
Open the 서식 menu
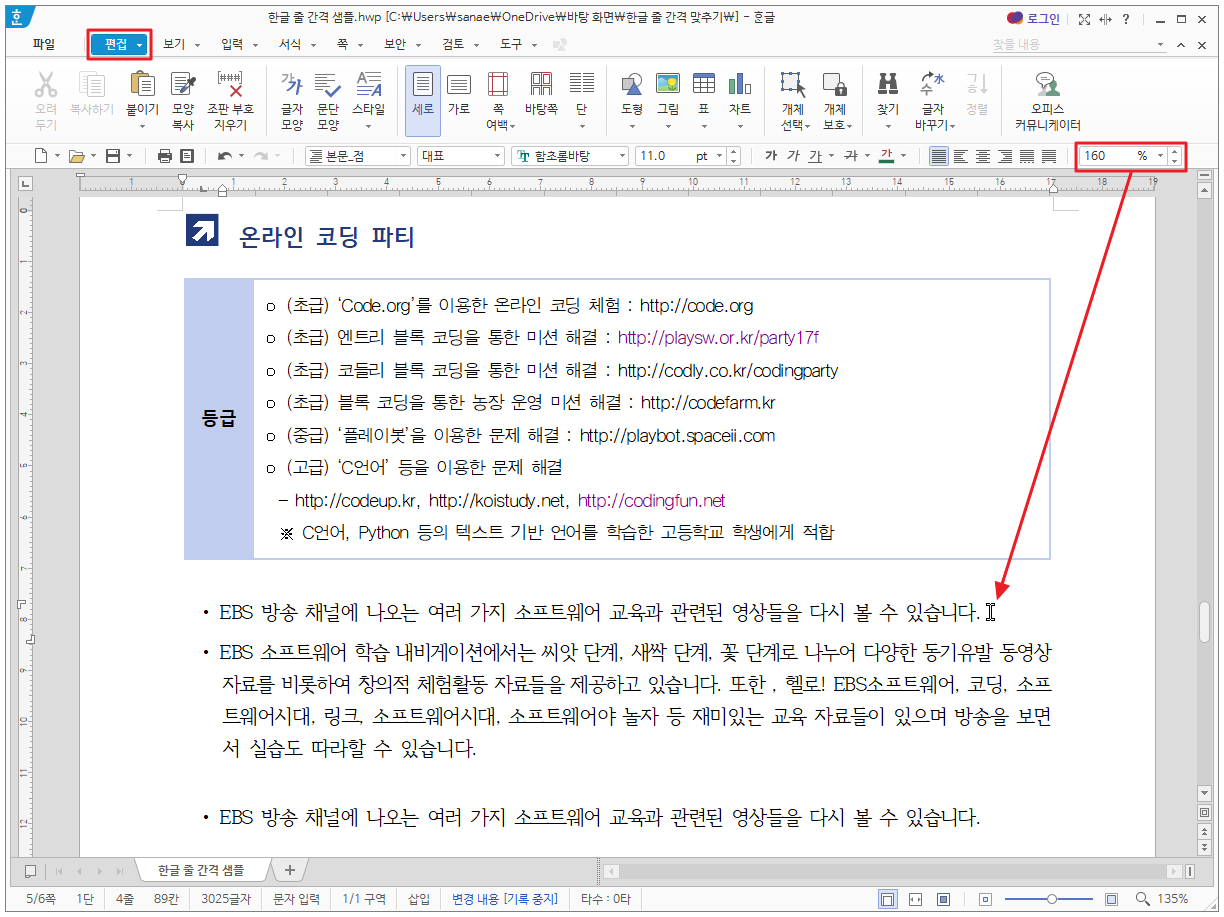click(x=290, y=45)
